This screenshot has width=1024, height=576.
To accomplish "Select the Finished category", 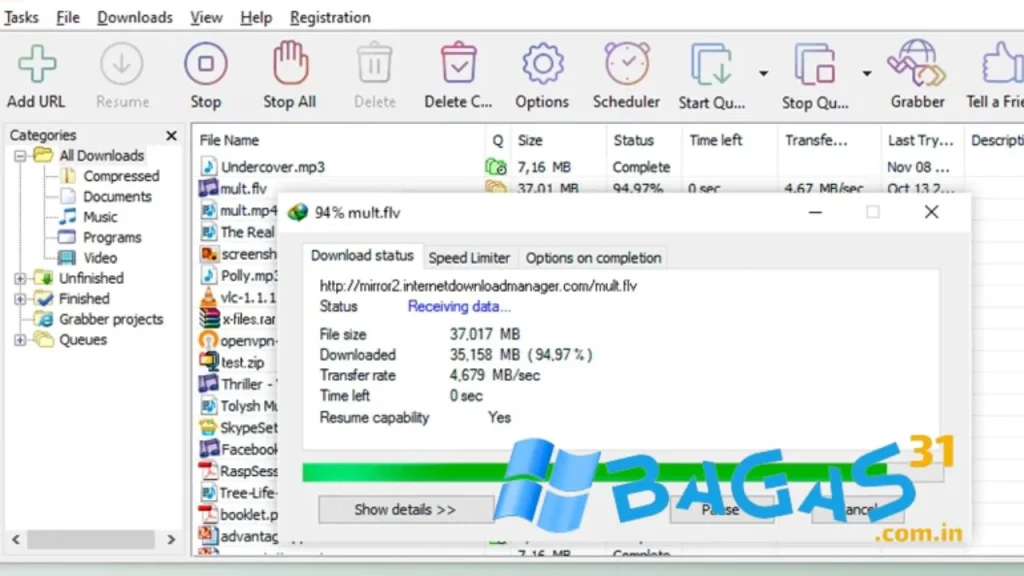I will pos(84,298).
